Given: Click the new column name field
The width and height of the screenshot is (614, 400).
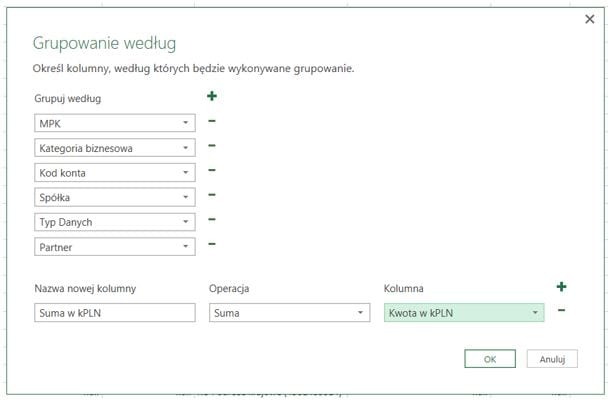Looking at the screenshot, I should [x=114, y=313].
